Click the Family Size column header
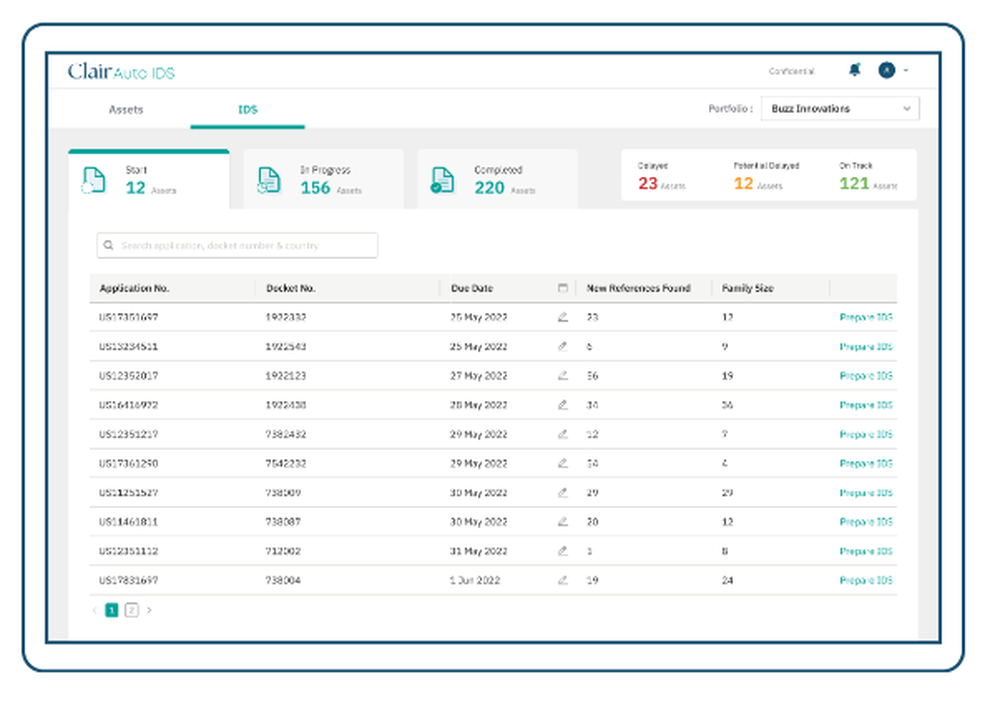Image resolution: width=1000 pixels, height=710 pixels. point(747,288)
